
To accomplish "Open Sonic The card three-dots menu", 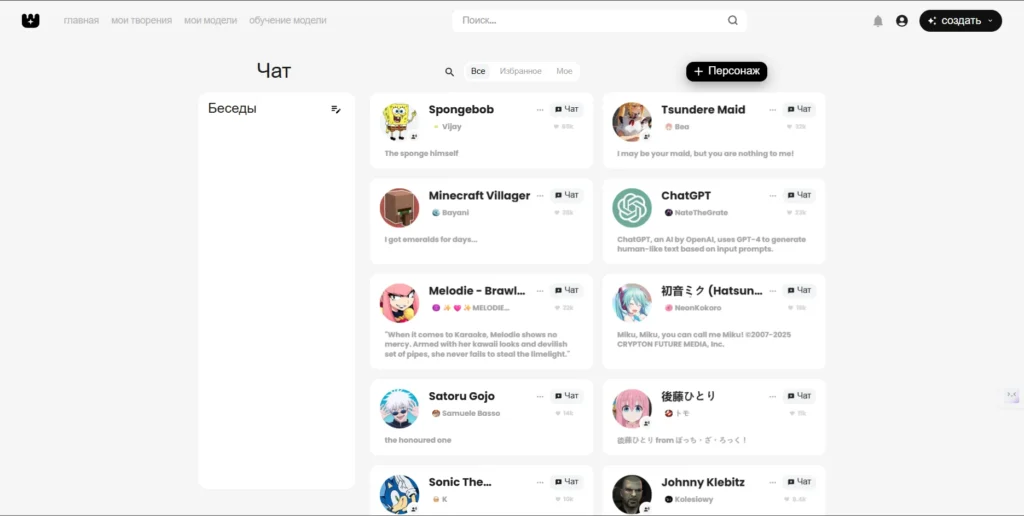I will click(540, 482).
